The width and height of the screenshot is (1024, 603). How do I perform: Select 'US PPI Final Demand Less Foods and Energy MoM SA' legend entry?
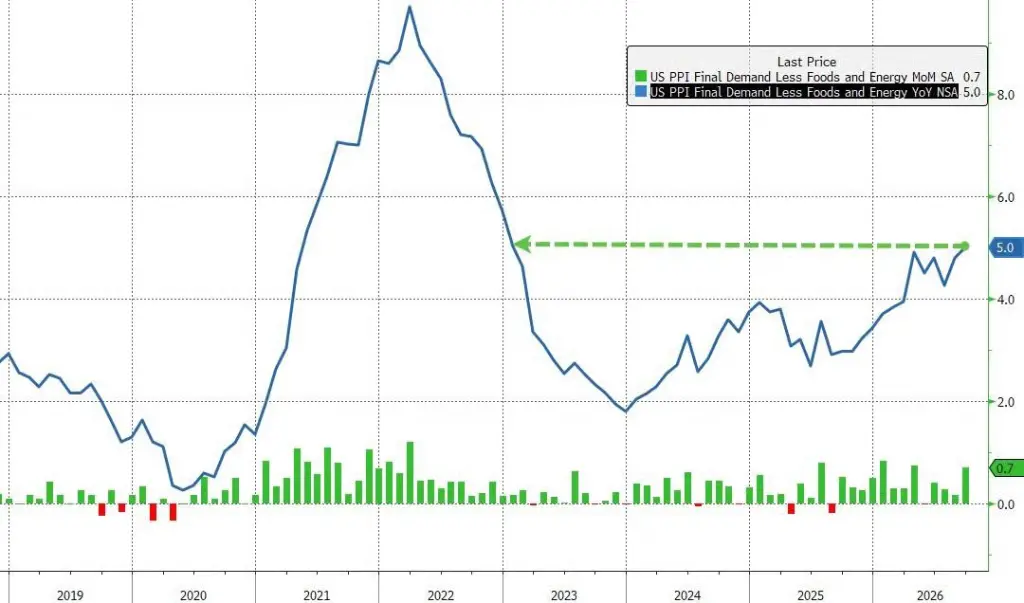pyautogui.click(x=802, y=77)
